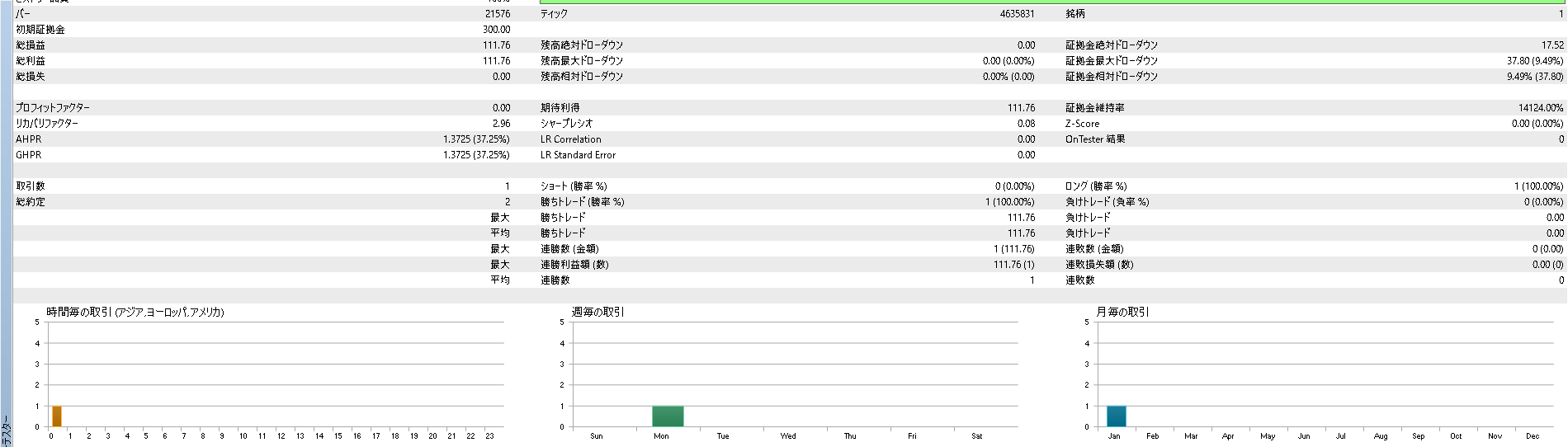Click the orange bar at hour 0
Image resolution: width=1568 pixels, height=447 pixels.
tap(57, 416)
